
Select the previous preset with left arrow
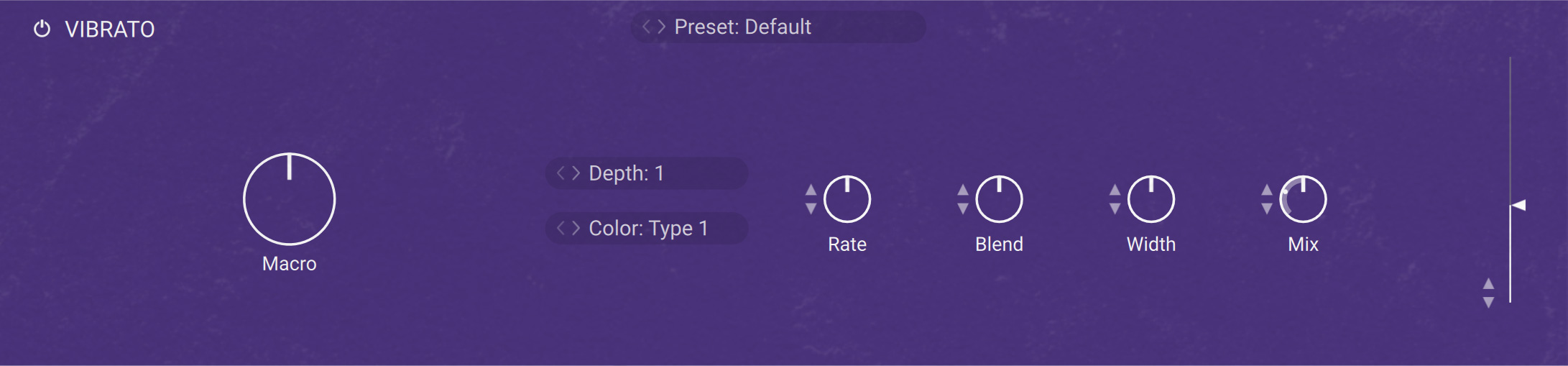(647, 27)
